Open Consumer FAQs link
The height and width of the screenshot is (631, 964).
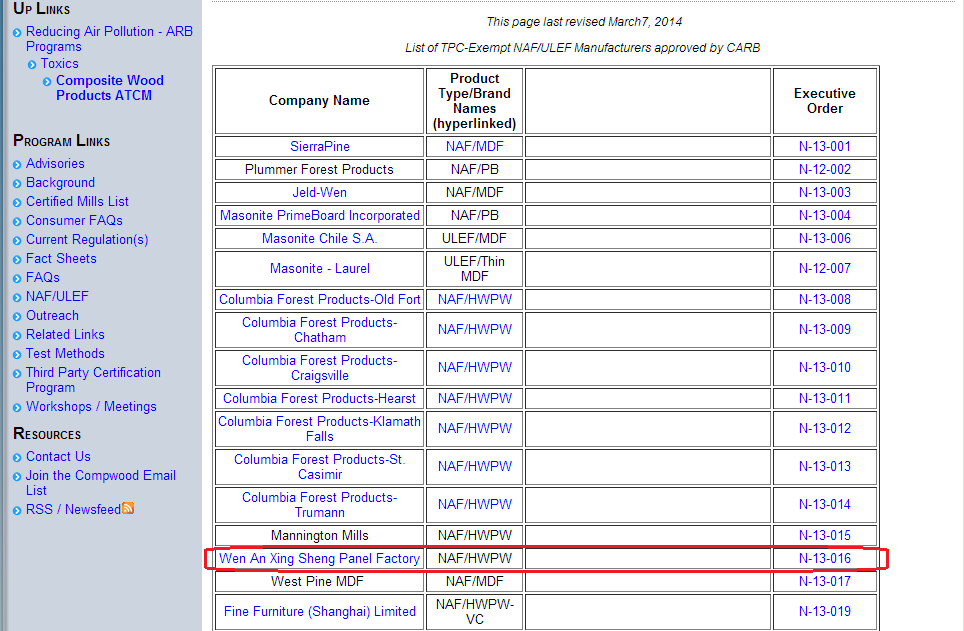(x=74, y=221)
